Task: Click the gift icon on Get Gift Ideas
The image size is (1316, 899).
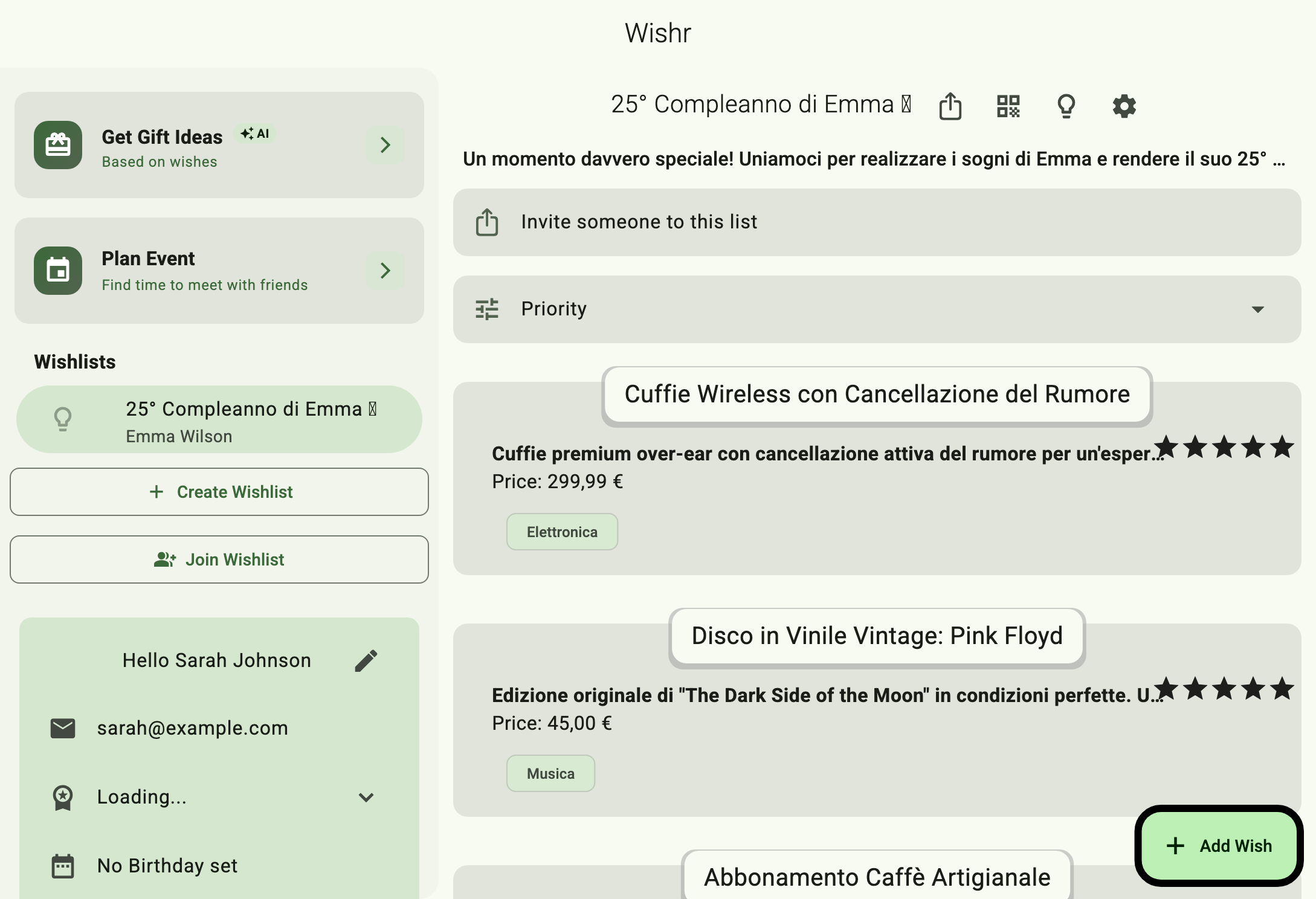Action: (x=58, y=145)
